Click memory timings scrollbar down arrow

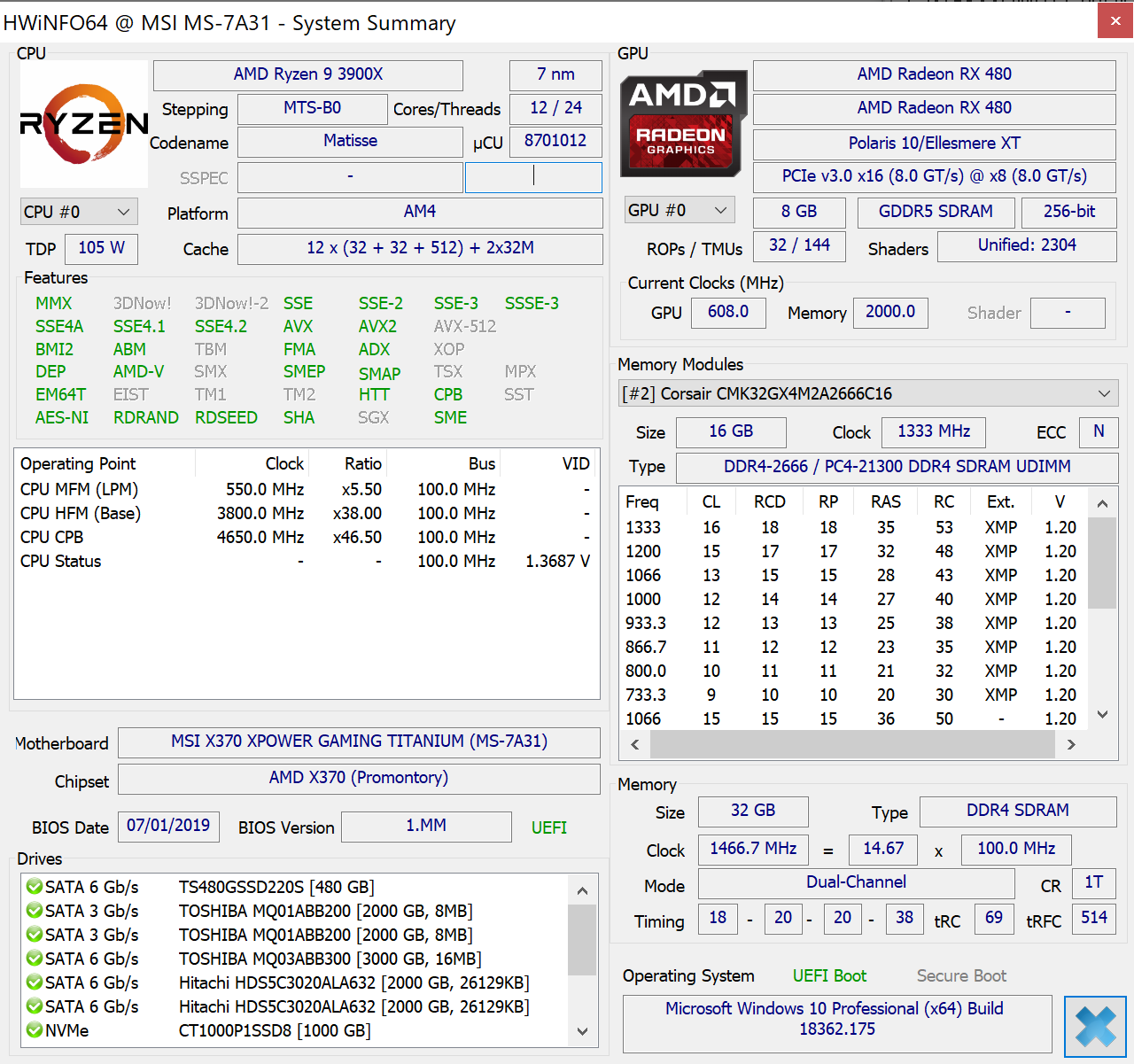(x=1102, y=714)
